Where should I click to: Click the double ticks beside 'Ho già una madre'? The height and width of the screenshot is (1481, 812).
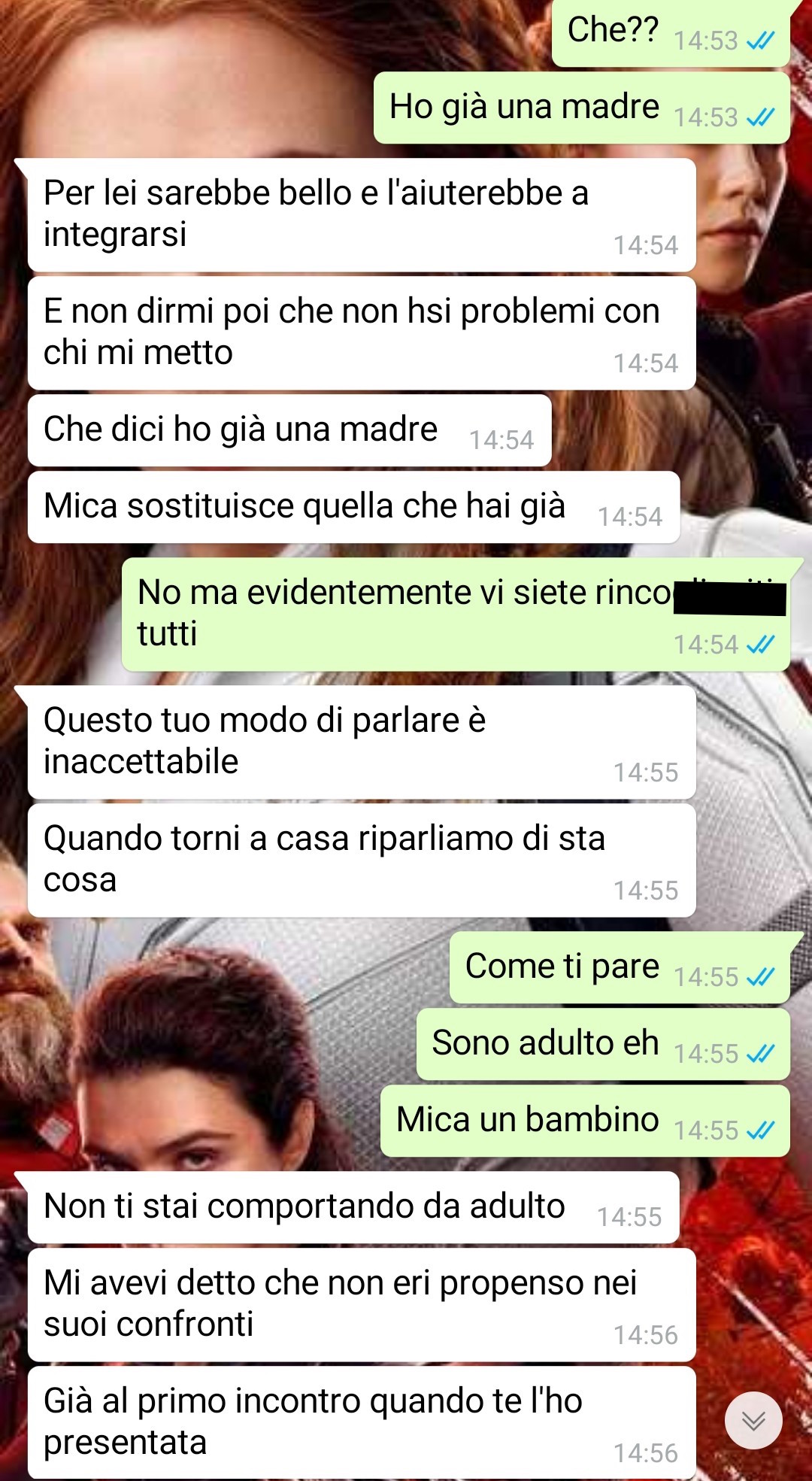pyautogui.click(x=760, y=117)
